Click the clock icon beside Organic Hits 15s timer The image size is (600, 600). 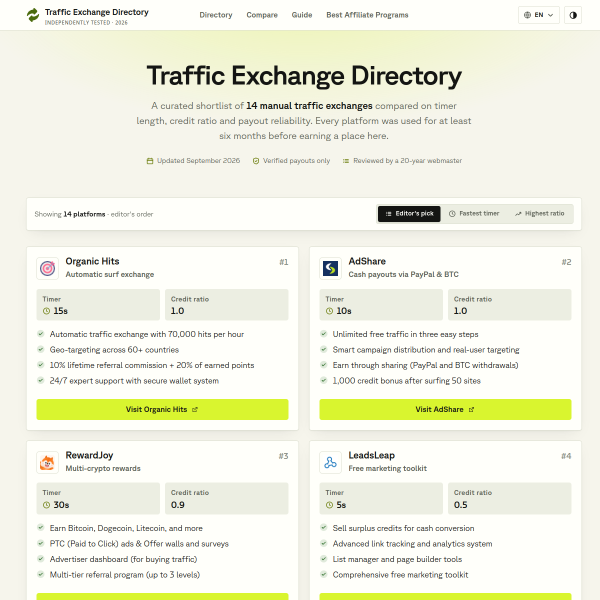coord(46,311)
